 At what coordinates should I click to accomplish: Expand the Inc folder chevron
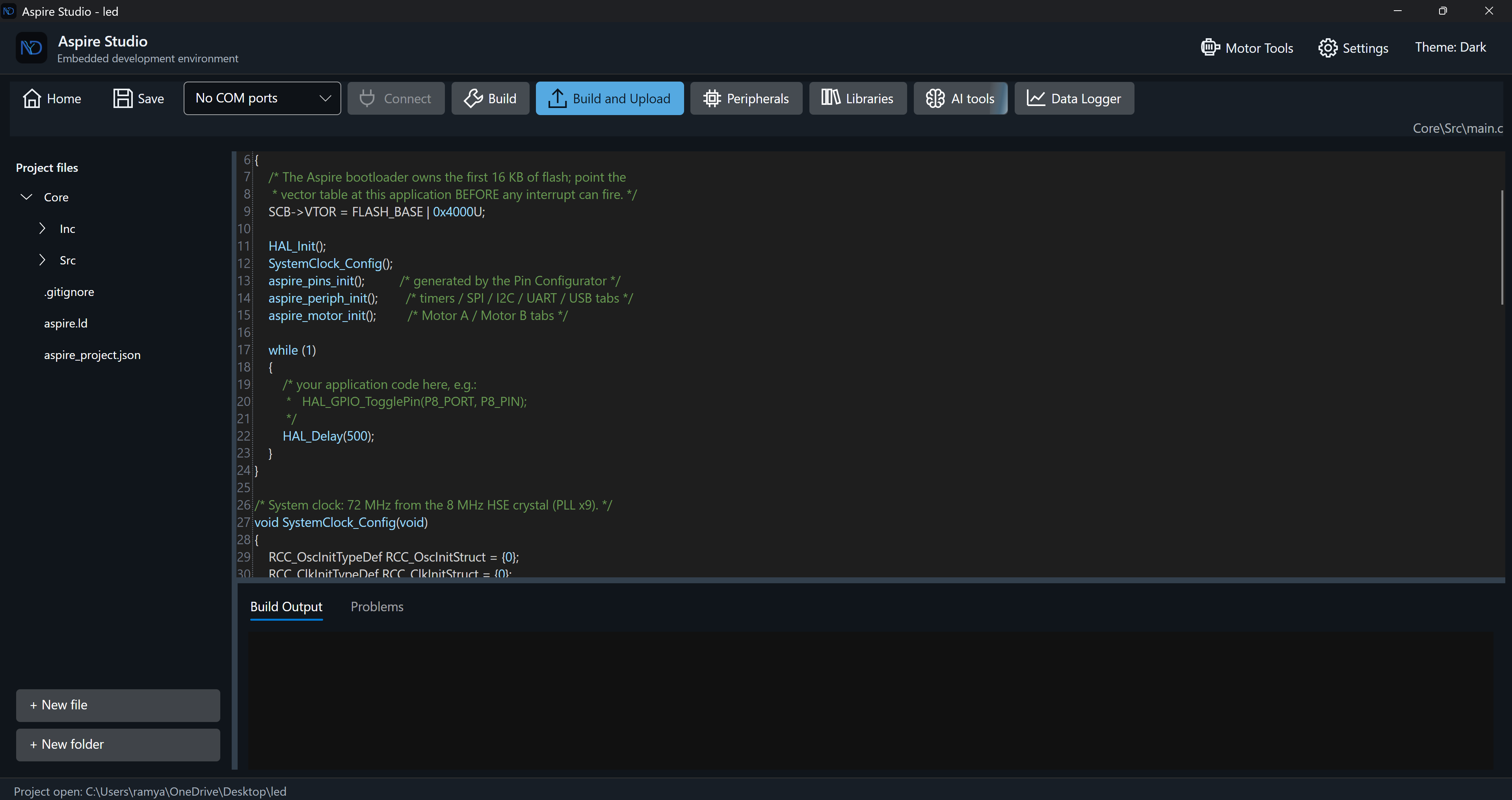pyautogui.click(x=42, y=228)
